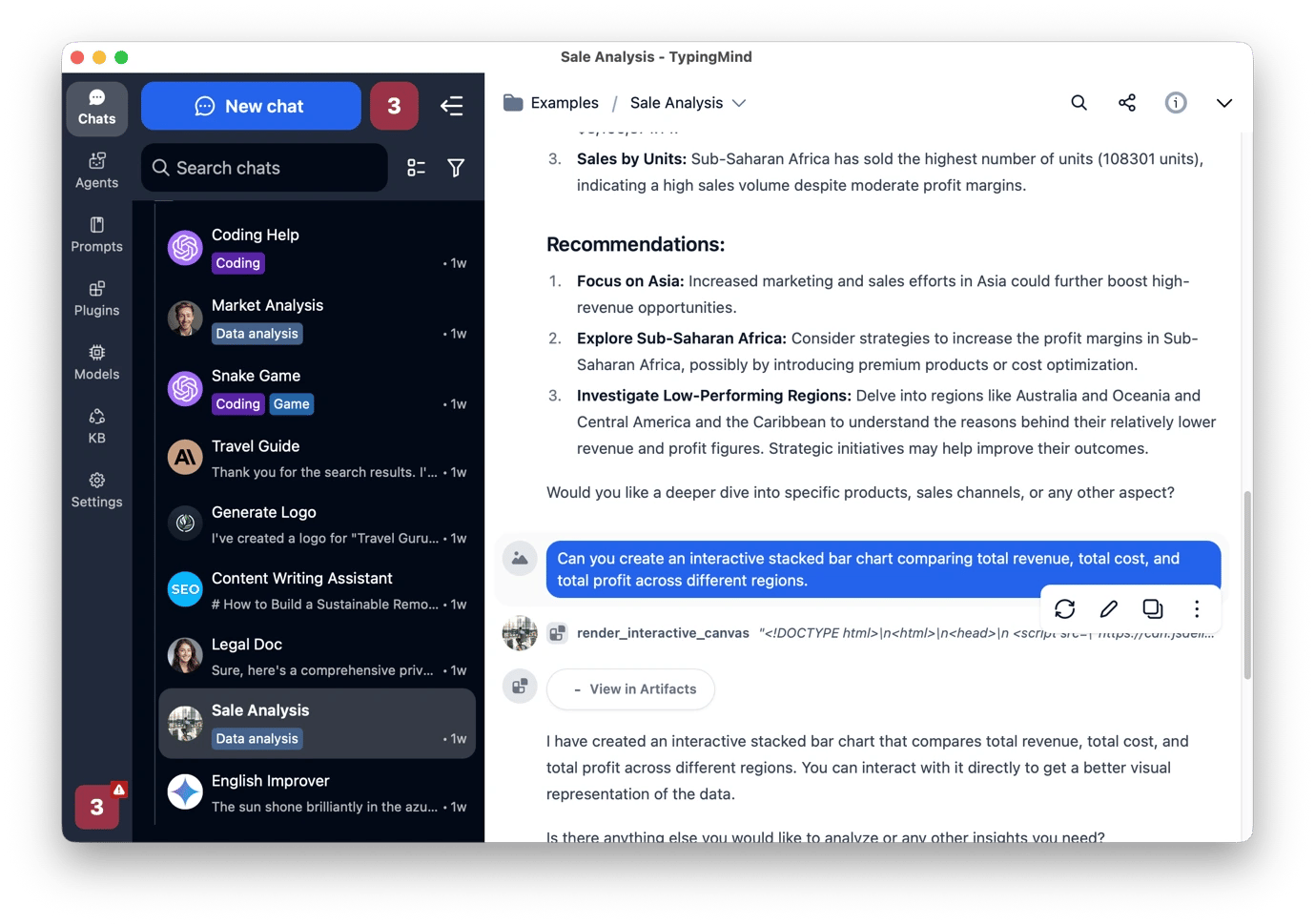Open the Agents sidebar tab
The image size is (1315, 924).
96,171
